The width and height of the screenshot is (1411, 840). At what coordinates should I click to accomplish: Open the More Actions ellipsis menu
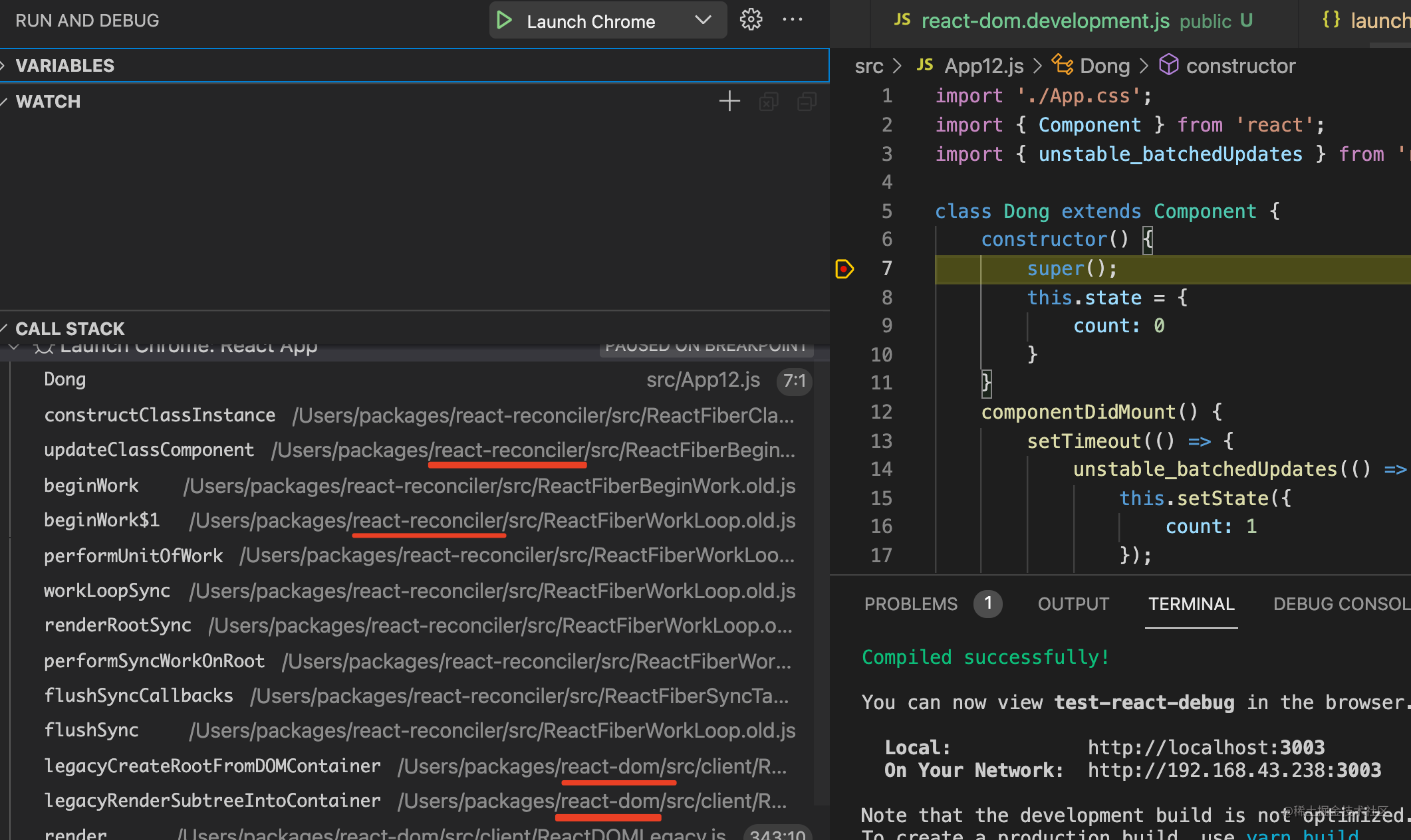(792, 20)
